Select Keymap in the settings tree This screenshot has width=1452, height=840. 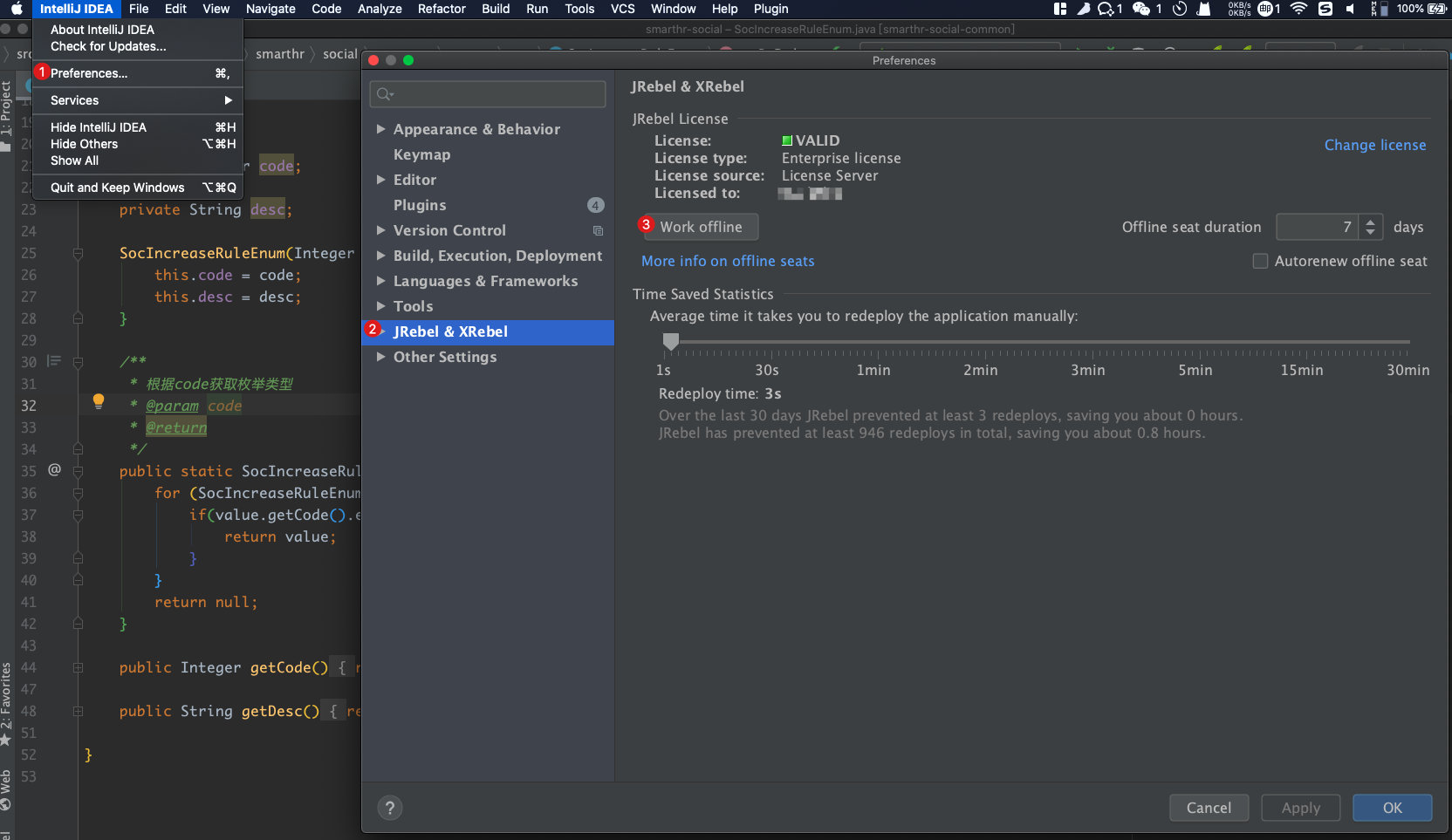[x=422, y=154]
